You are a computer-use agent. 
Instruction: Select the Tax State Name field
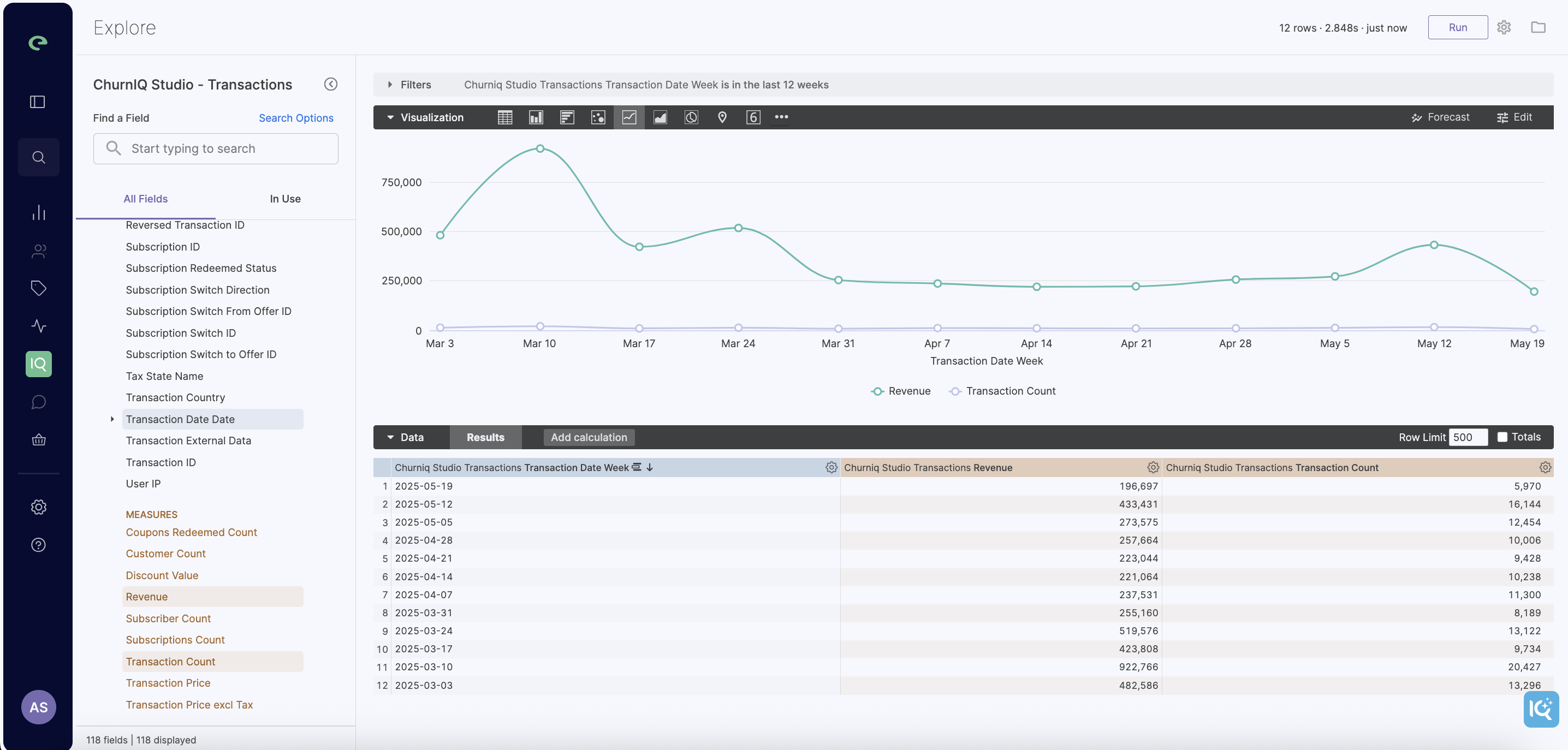click(x=164, y=376)
